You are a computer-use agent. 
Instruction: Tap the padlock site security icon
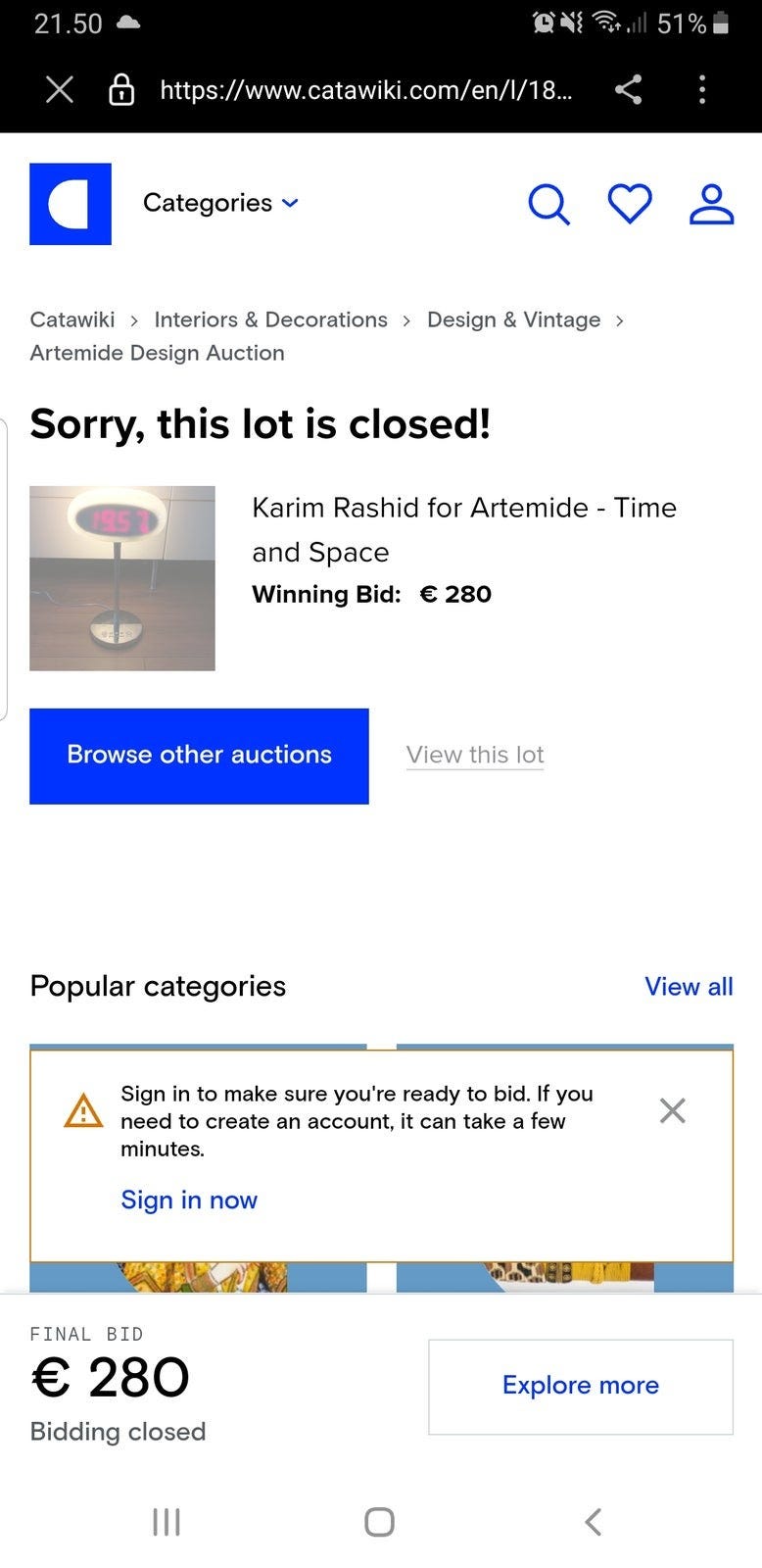coord(121,91)
